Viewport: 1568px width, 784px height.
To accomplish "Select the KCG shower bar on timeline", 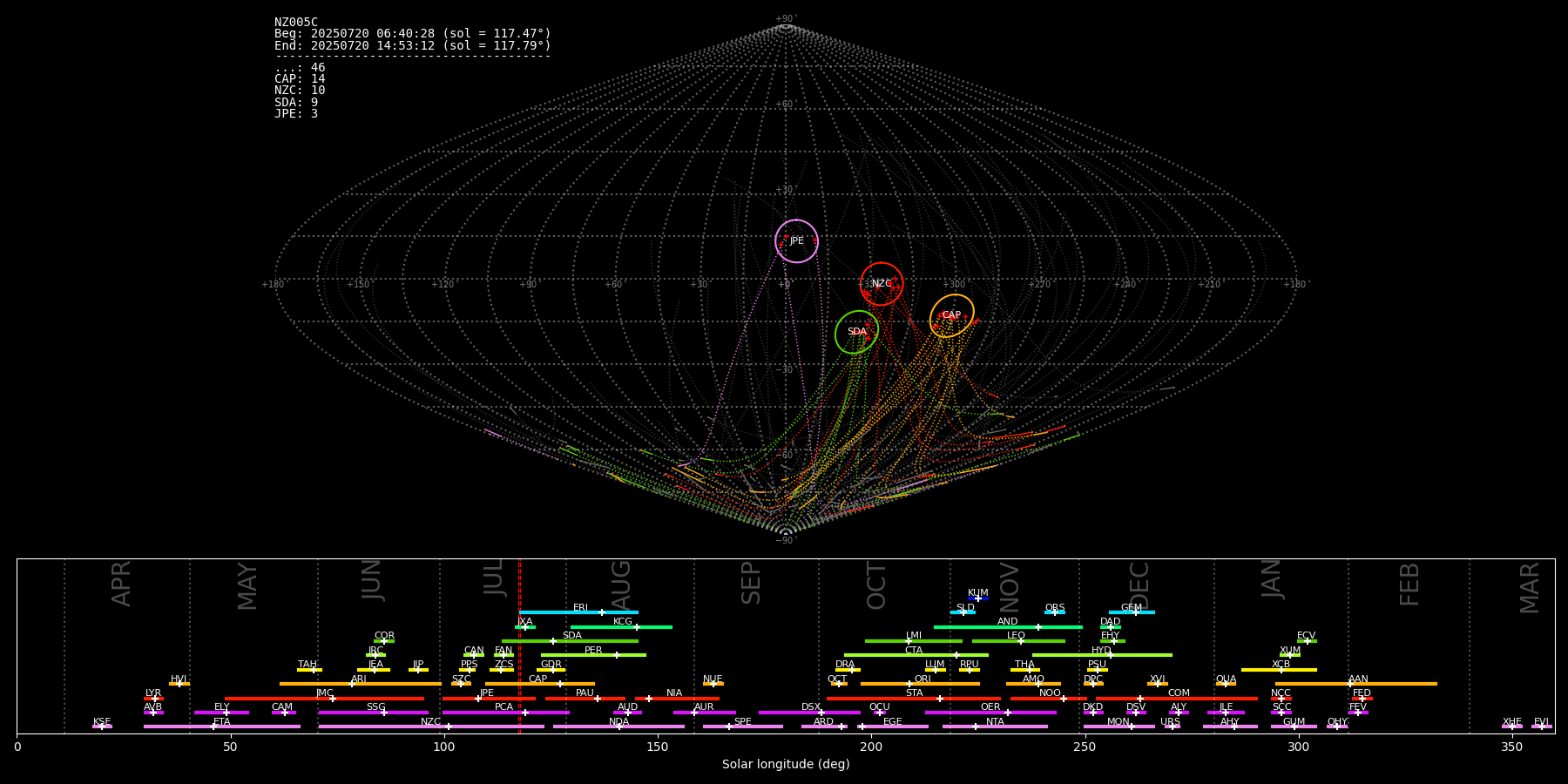I will click(x=621, y=626).
